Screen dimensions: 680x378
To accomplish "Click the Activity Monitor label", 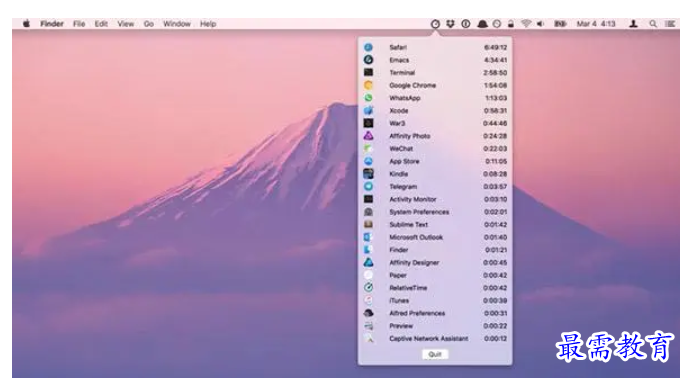I will pos(413,199).
